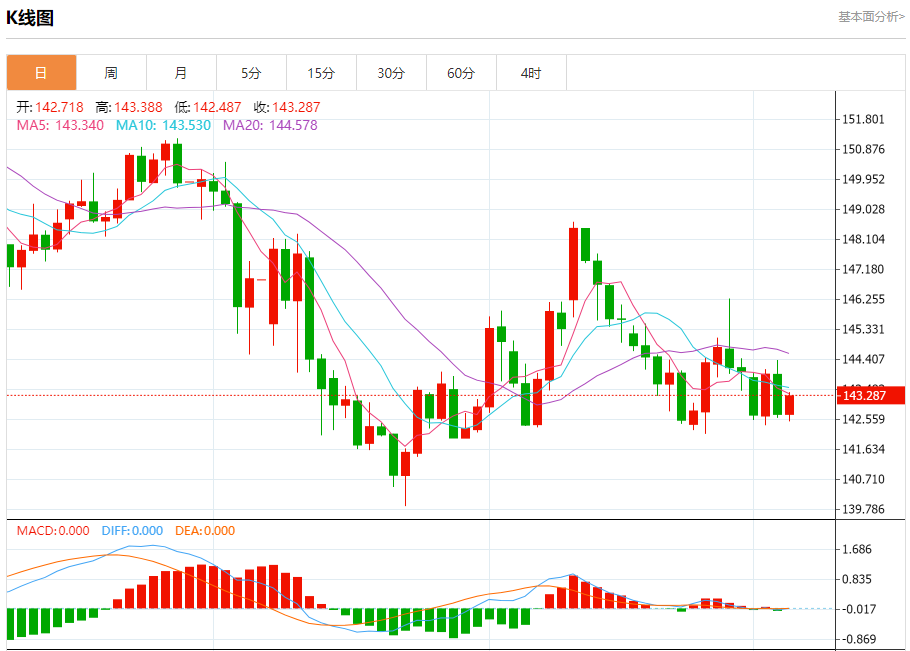Open the 60分 interval tab

[x=461, y=73]
